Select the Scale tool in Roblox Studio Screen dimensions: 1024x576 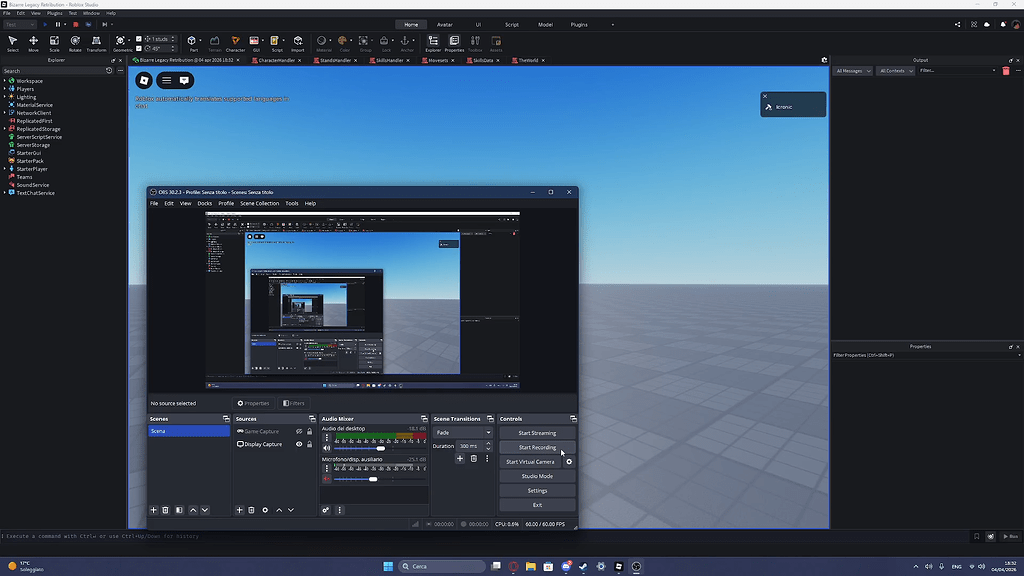(x=54, y=43)
